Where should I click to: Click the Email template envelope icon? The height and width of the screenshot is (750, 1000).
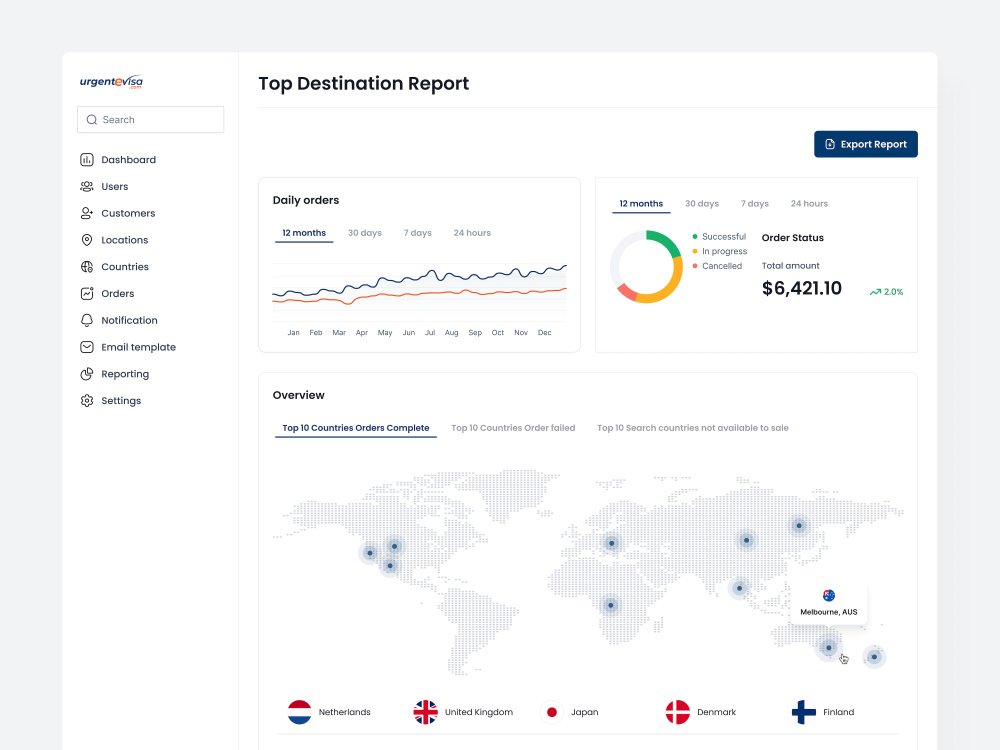(x=87, y=347)
